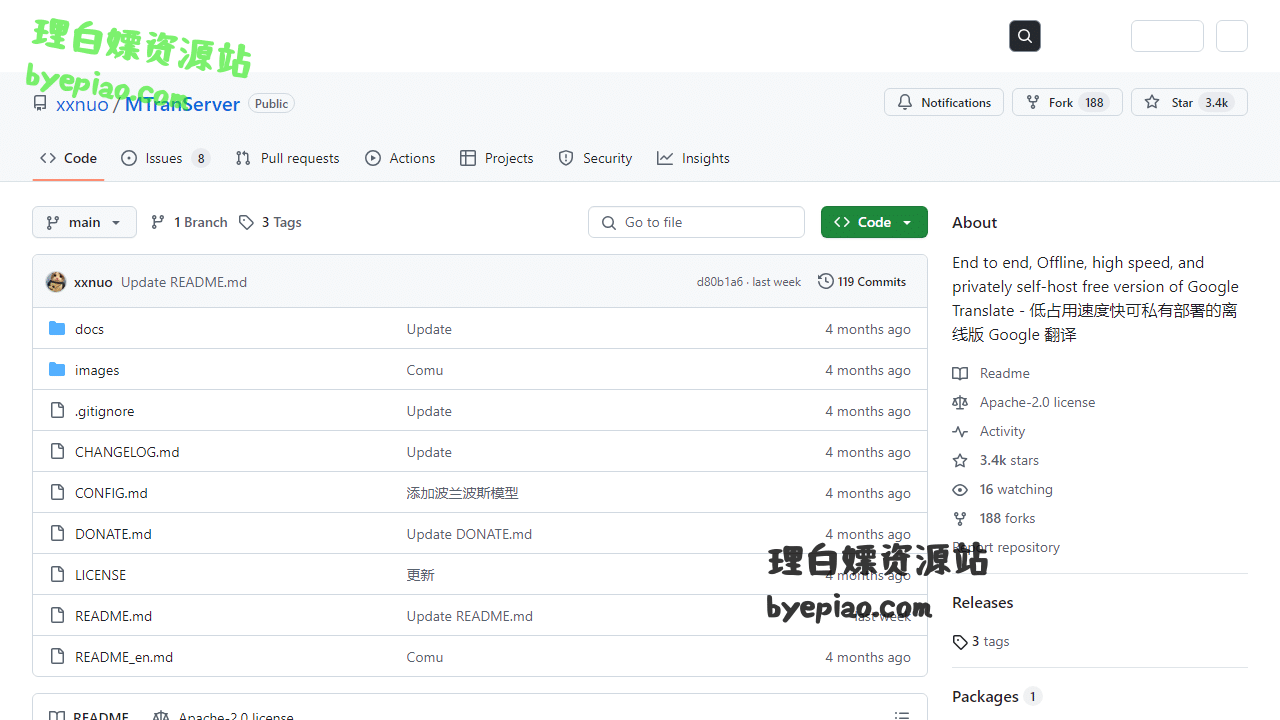1280x720 pixels.
Task: Click the Notifications button
Action: pos(944,102)
